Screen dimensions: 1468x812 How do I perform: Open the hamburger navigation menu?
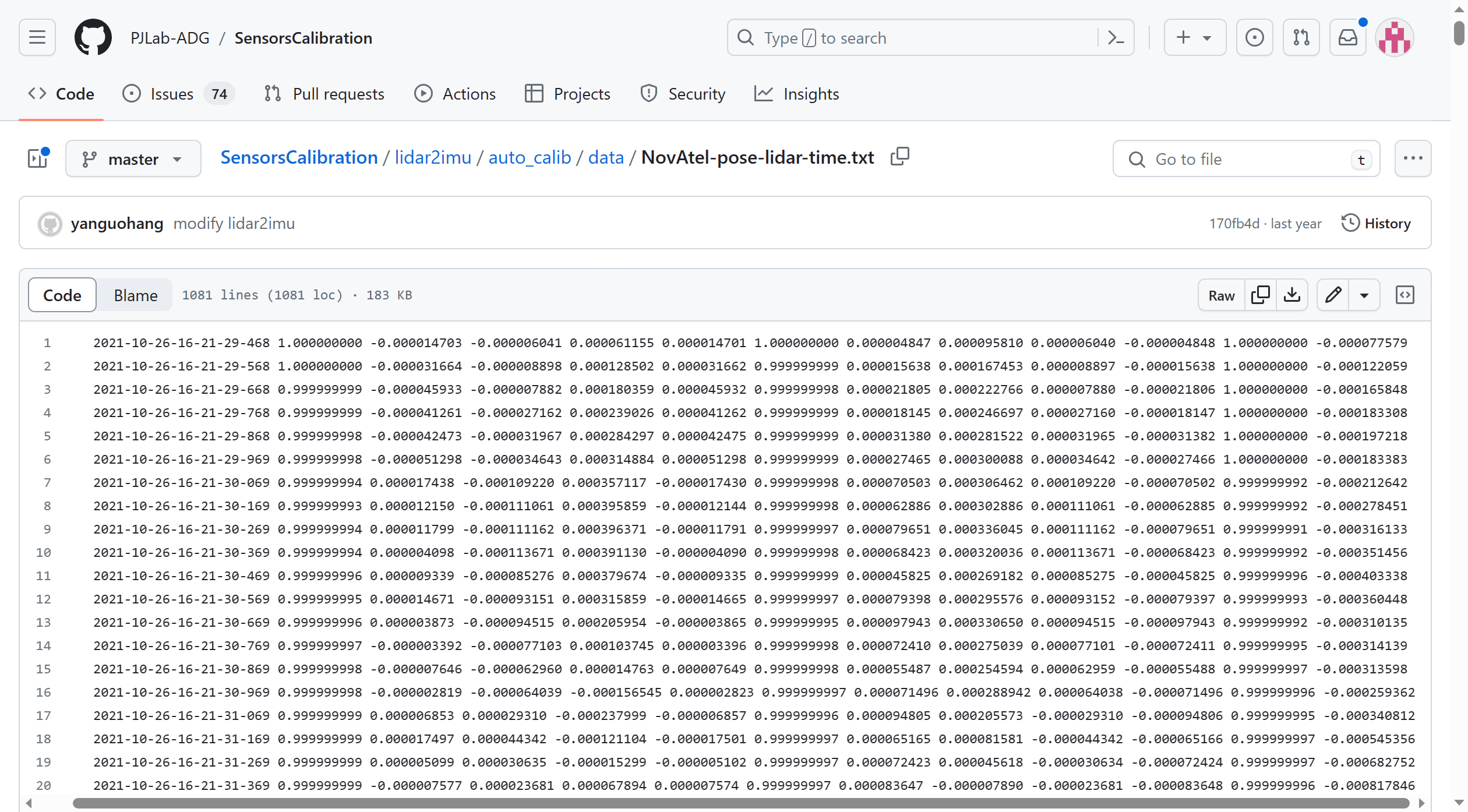(x=37, y=38)
